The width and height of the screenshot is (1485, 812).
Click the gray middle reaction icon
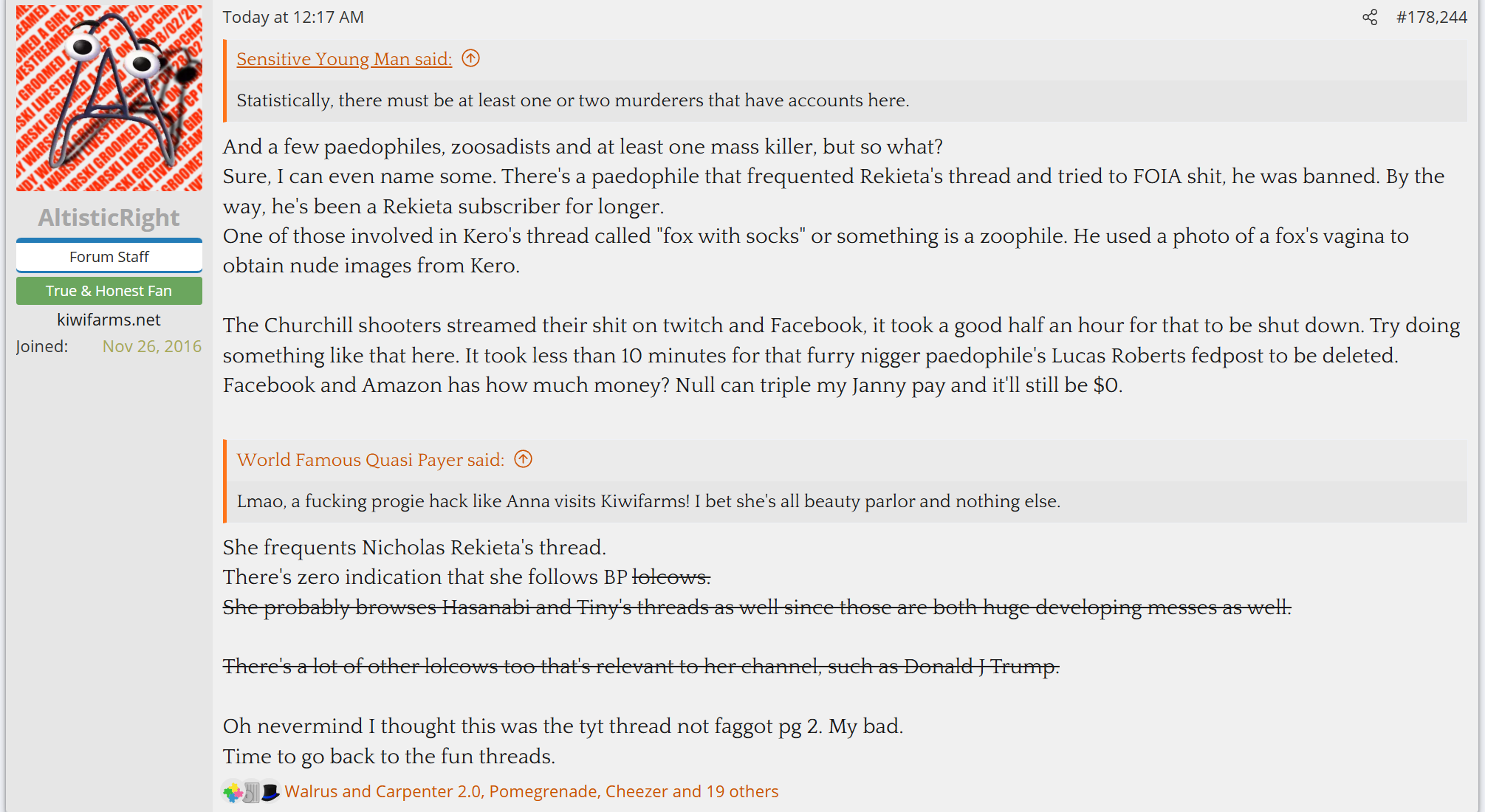[x=252, y=792]
